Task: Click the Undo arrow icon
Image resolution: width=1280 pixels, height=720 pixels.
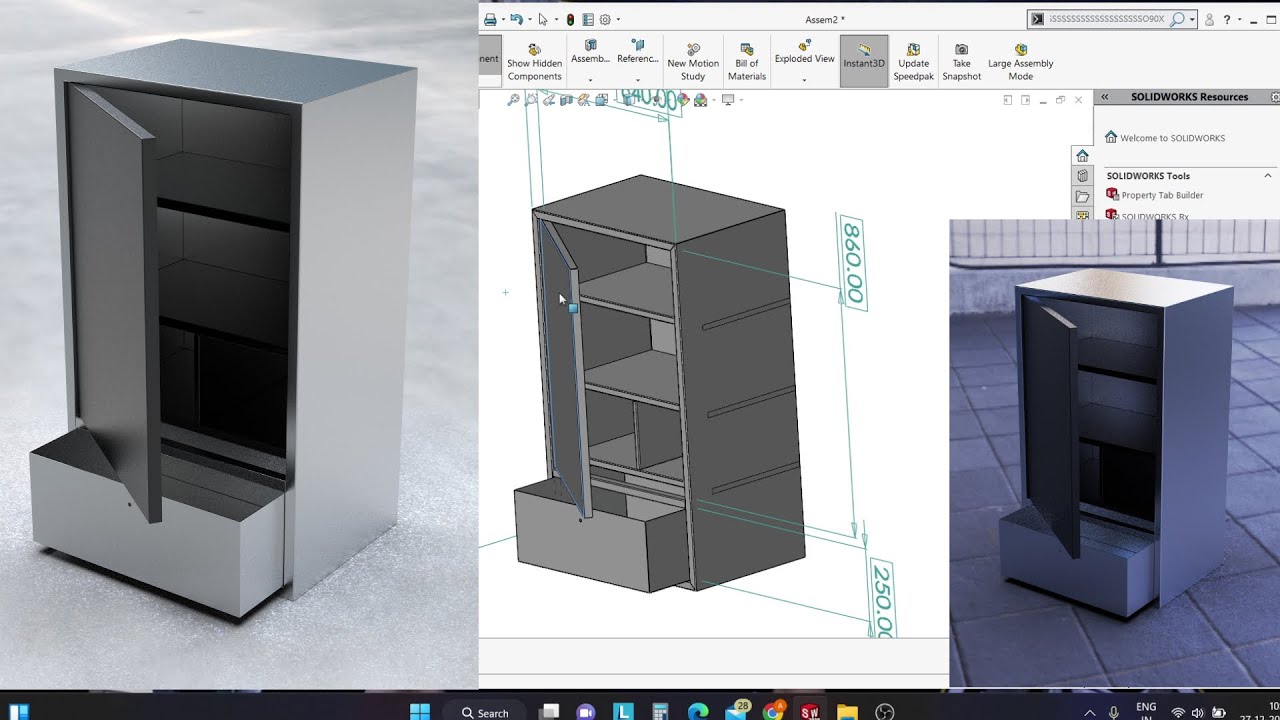Action: (516, 19)
